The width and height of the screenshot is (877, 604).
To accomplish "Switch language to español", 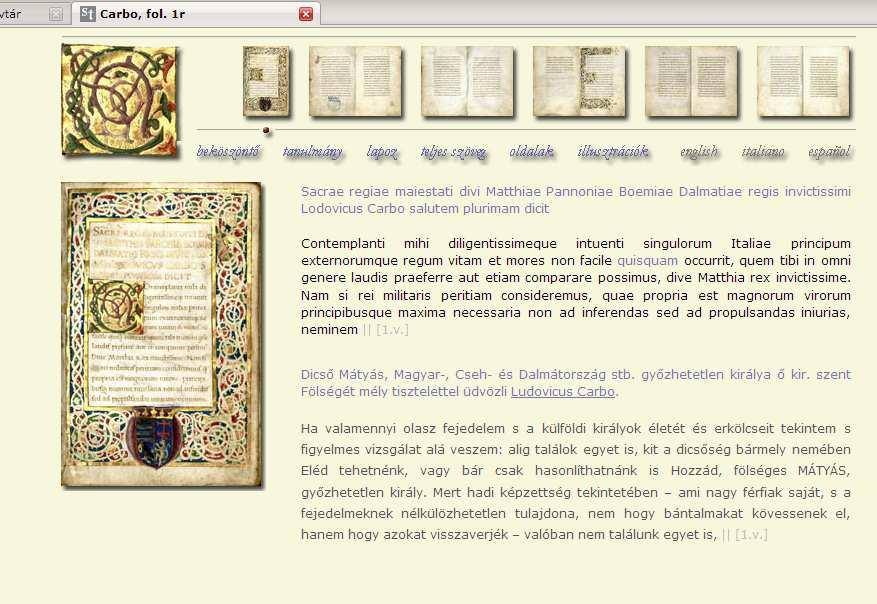I will [829, 152].
